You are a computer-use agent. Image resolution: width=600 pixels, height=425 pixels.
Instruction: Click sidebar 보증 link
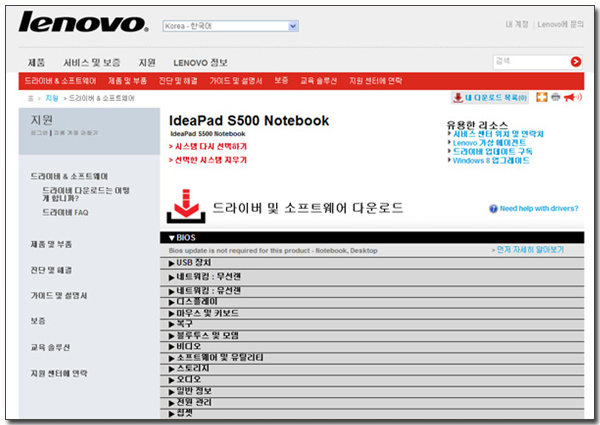click(38, 321)
